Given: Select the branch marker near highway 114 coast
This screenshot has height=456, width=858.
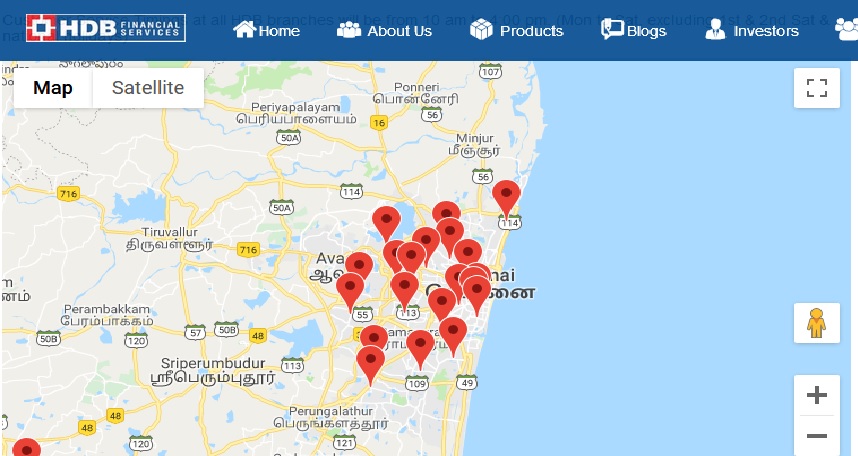Looking at the screenshot, I should [506, 198].
